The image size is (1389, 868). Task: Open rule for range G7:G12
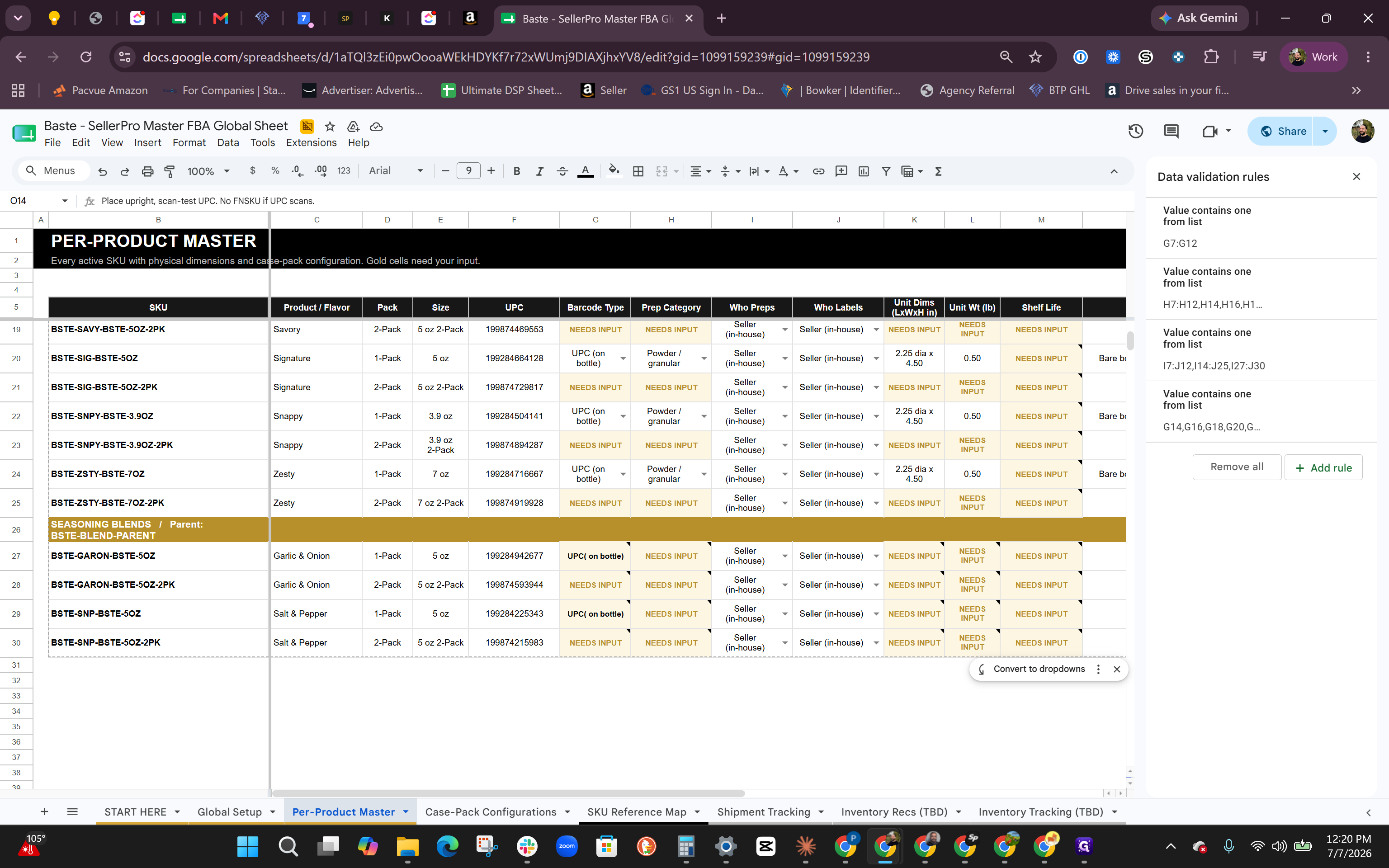pyautogui.click(x=1261, y=227)
